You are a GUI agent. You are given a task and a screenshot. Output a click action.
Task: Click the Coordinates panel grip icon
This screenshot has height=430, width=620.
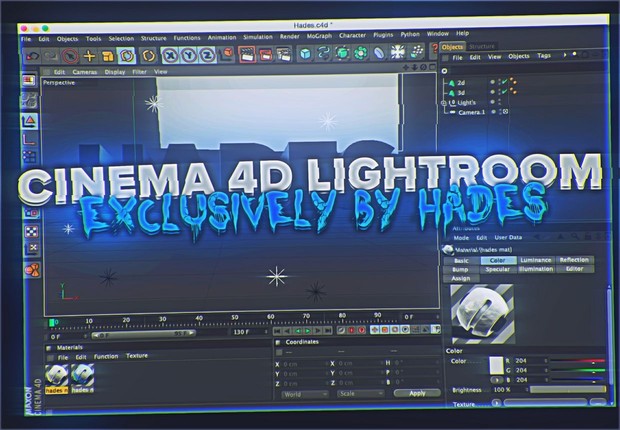pos(278,342)
